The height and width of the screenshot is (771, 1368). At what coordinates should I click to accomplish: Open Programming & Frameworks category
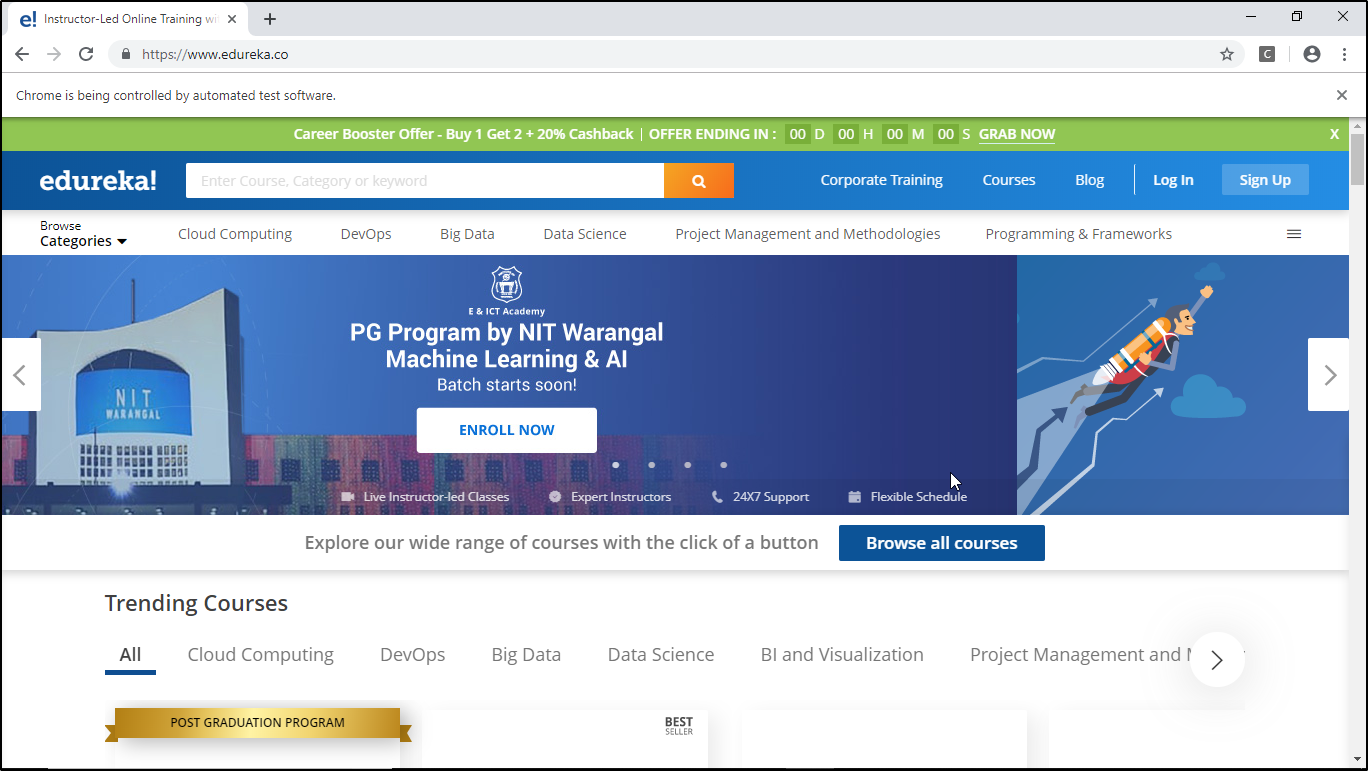pos(1079,234)
